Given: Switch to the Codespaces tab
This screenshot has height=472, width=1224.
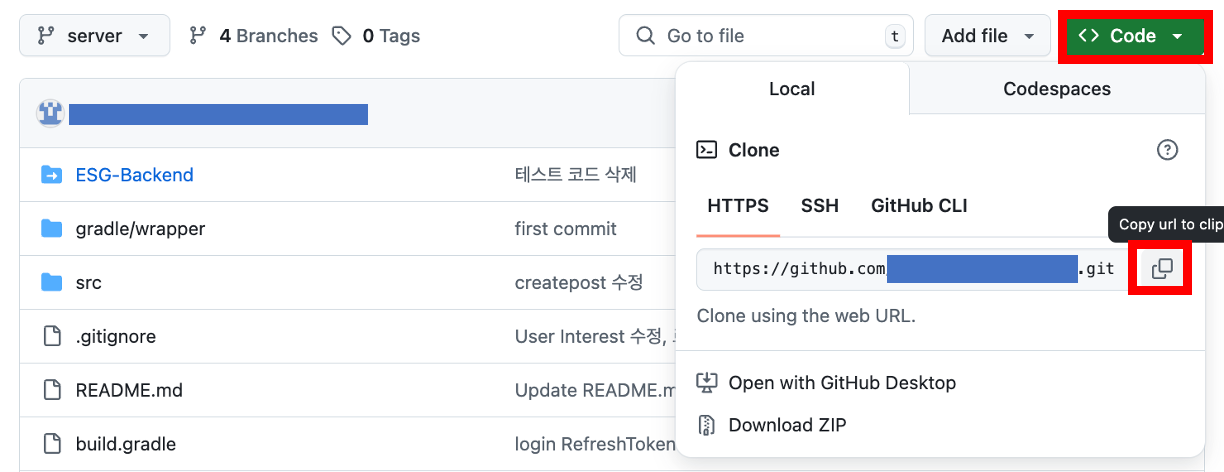Looking at the screenshot, I should click(x=1057, y=89).
